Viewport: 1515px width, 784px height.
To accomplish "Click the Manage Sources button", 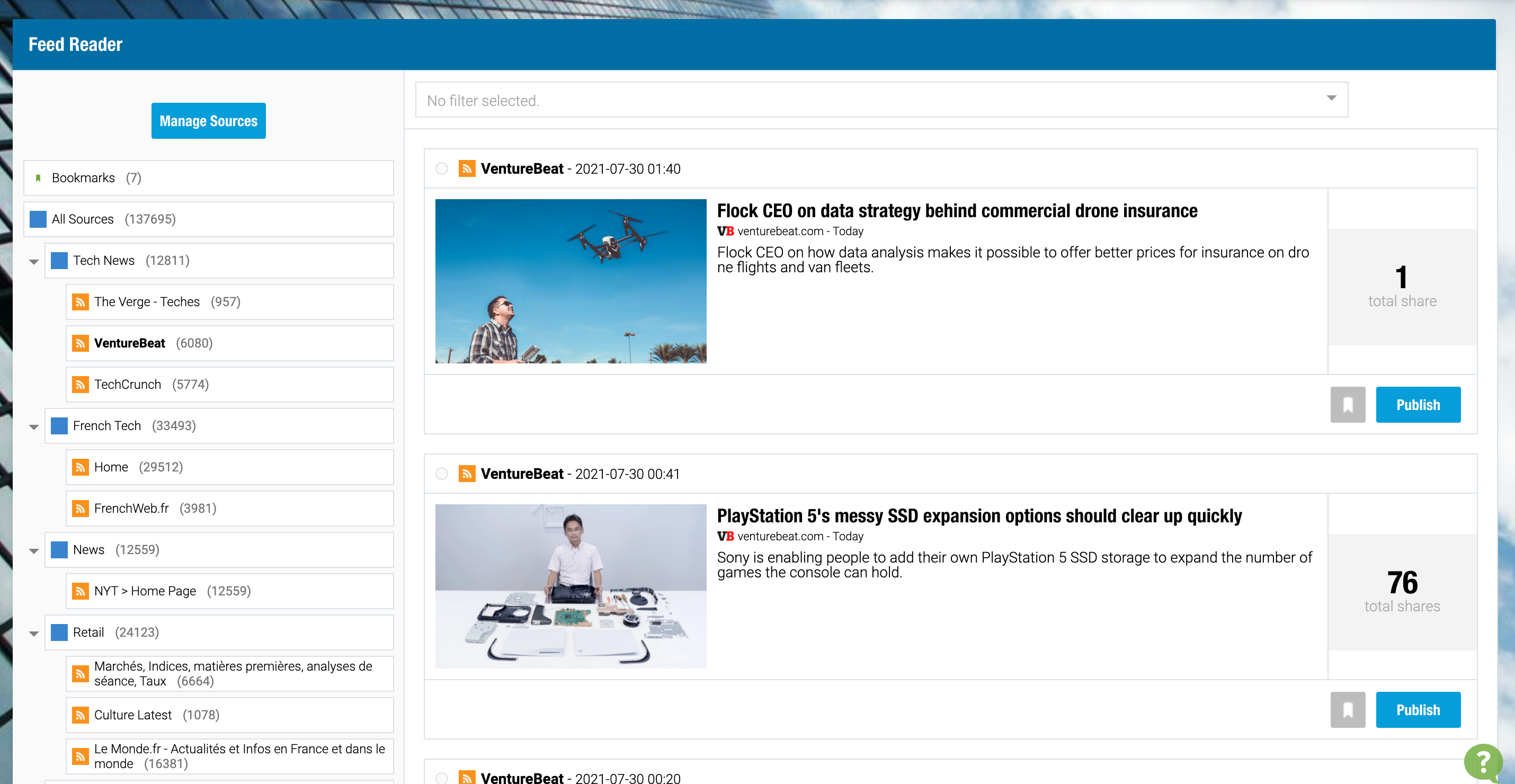I will coord(208,121).
